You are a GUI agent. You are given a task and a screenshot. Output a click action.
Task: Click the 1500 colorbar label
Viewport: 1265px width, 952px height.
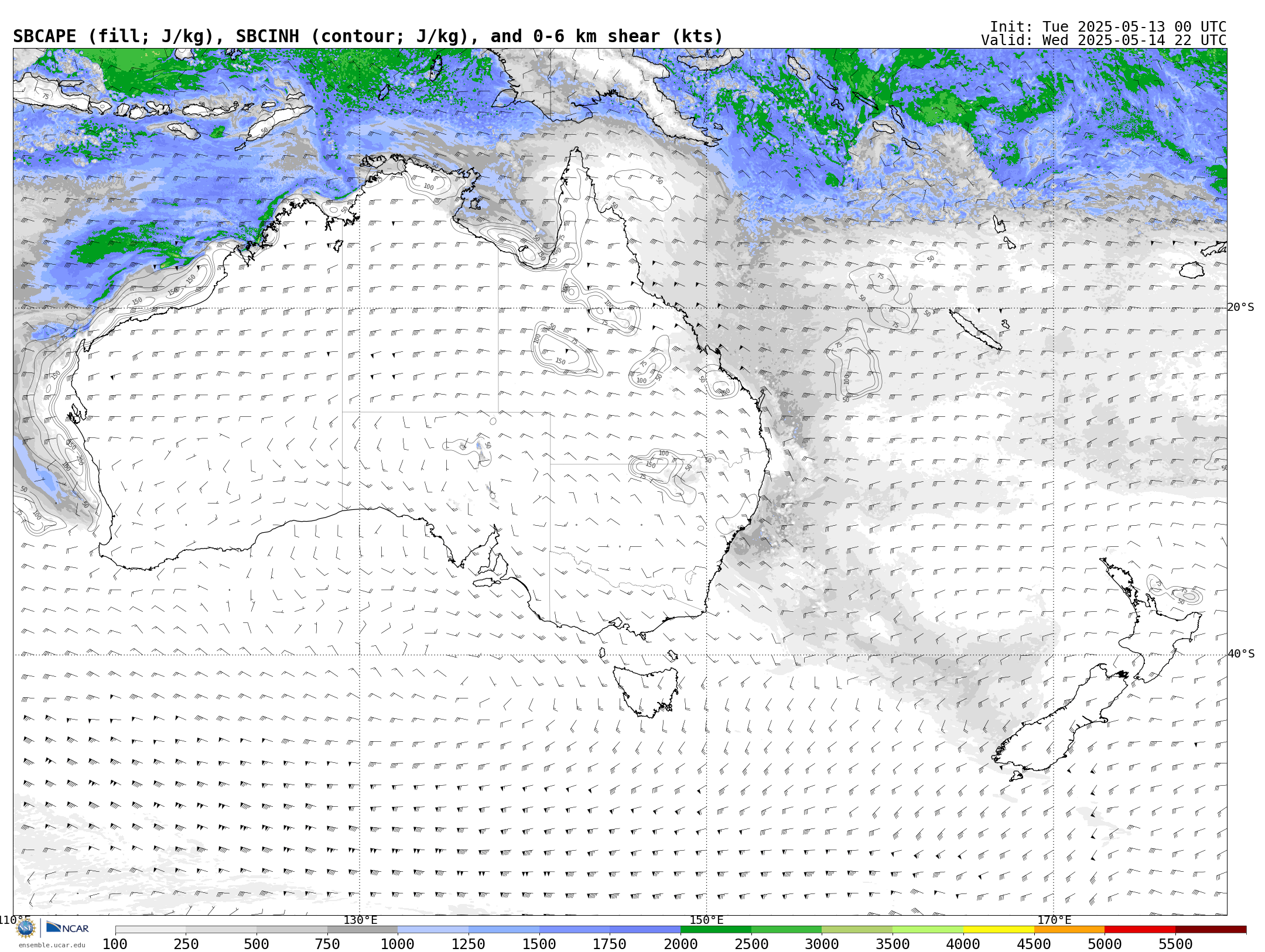[x=539, y=944]
